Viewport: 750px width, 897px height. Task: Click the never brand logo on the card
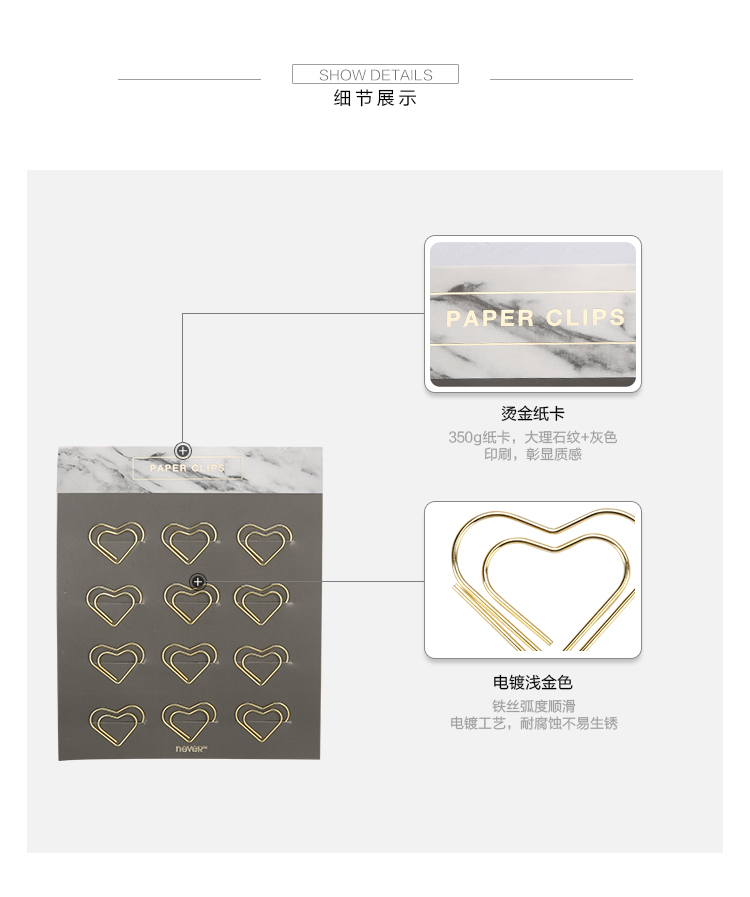click(191, 748)
